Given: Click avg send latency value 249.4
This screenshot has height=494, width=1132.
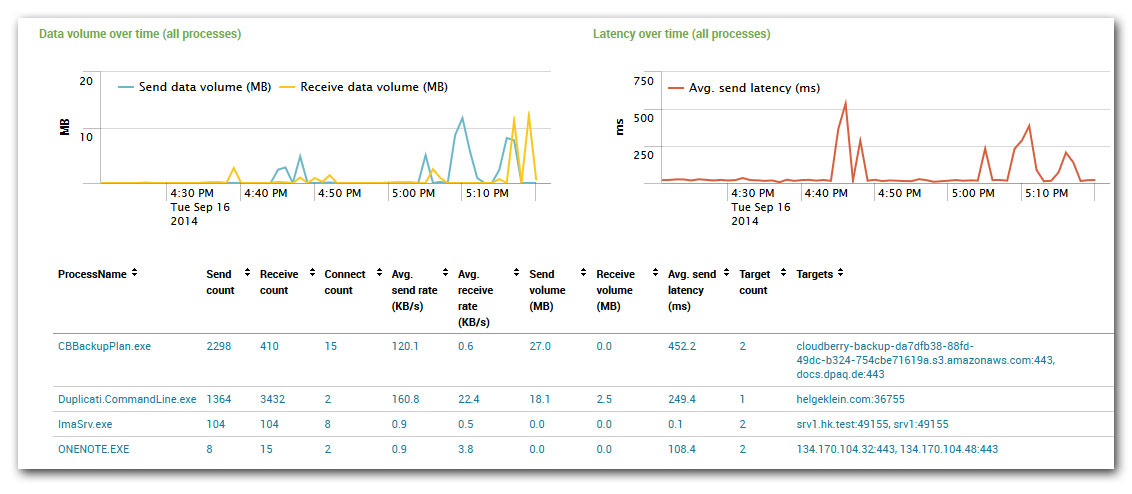Looking at the screenshot, I should click(682, 399).
